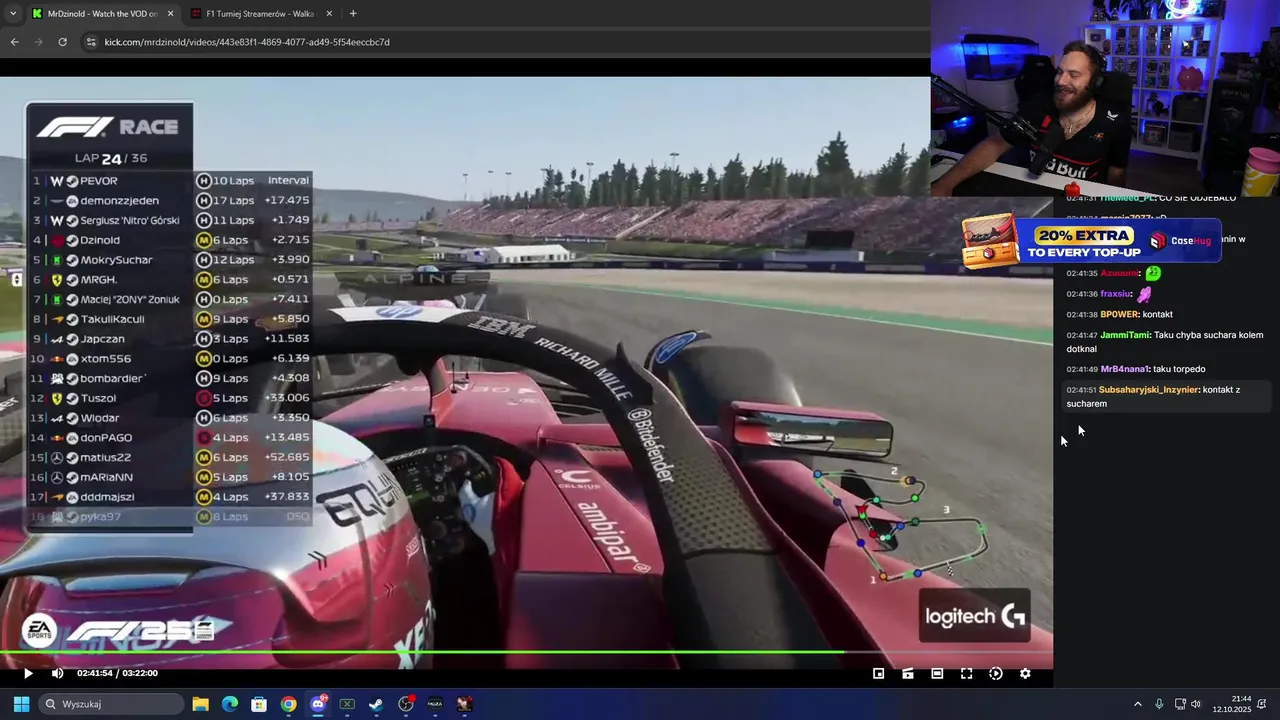The width and height of the screenshot is (1280, 720).
Task: View site information icon in address bar
Action: pyautogui.click(x=91, y=42)
